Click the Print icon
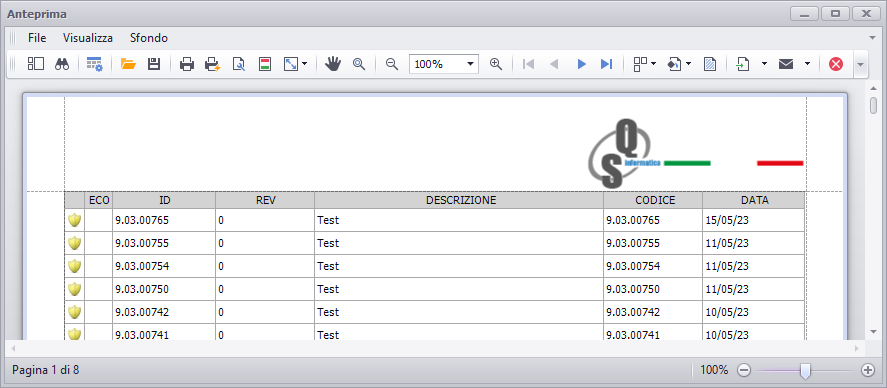Viewport: 887px width, 388px height. coord(187,64)
